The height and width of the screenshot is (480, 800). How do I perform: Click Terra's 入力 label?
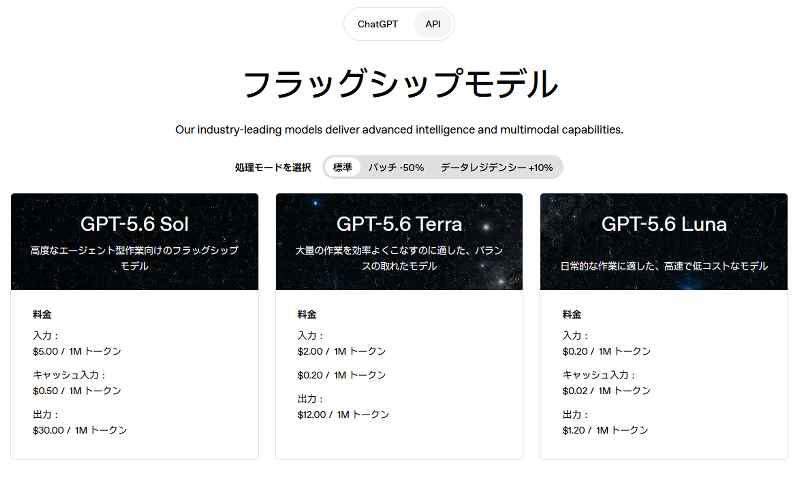(x=310, y=336)
